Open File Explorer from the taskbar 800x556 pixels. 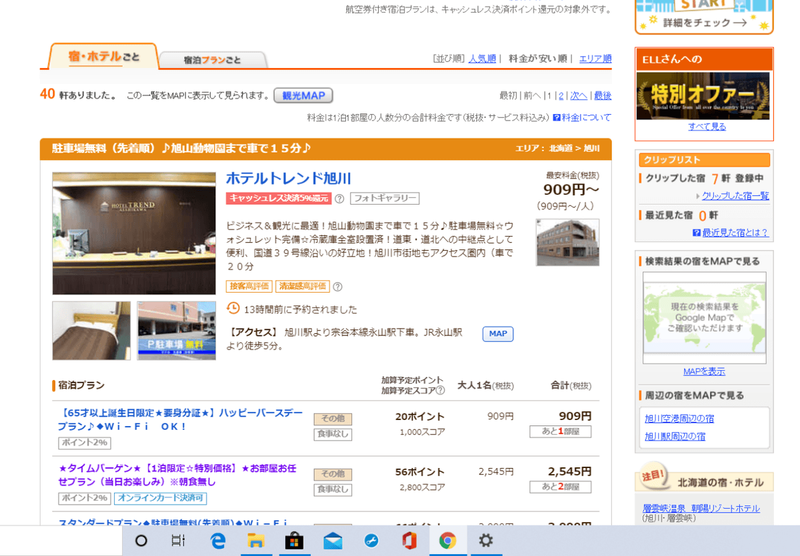coord(256,541)
